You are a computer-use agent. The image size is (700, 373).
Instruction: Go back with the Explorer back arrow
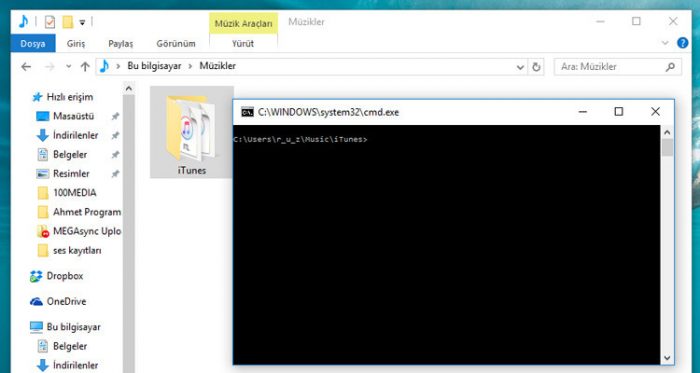[26, 67]
